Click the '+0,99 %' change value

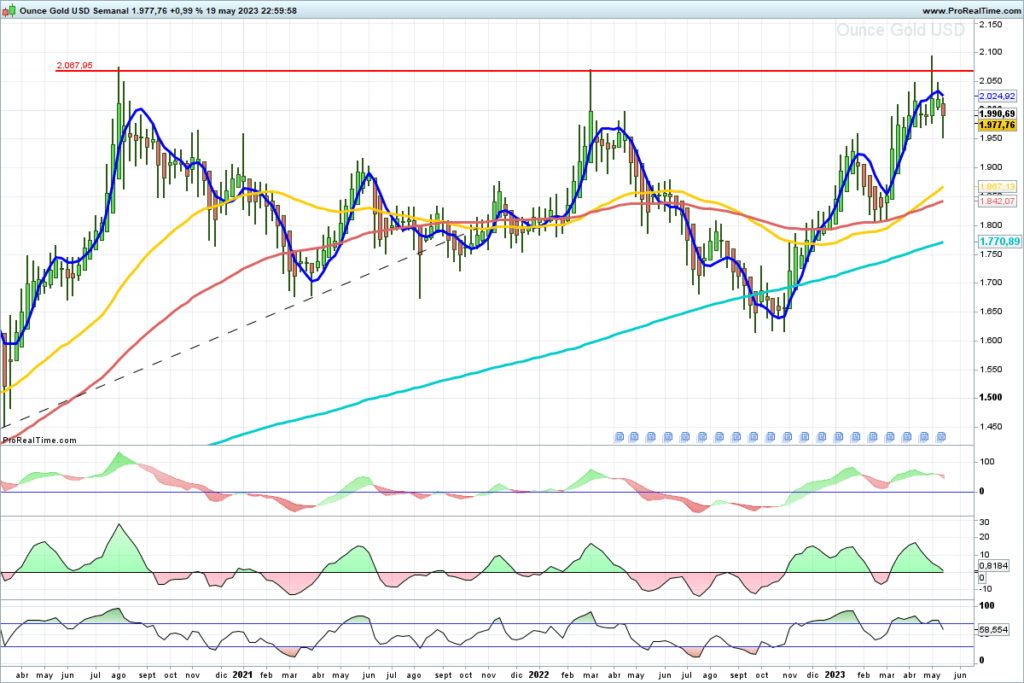(x=186, y=11)
